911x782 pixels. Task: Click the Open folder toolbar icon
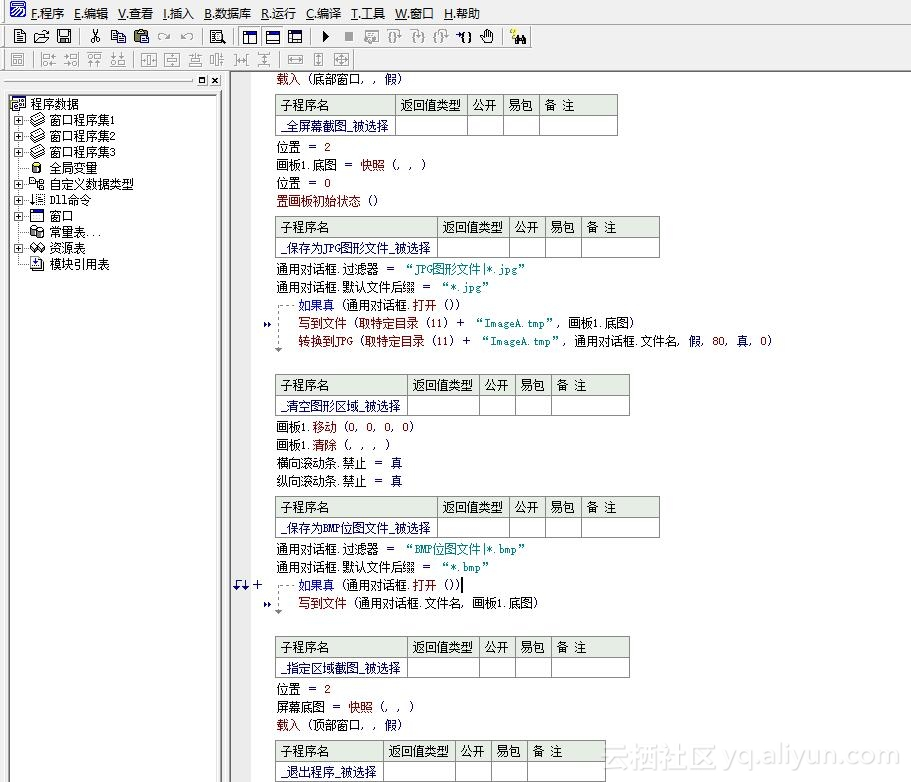click(41, 37)
